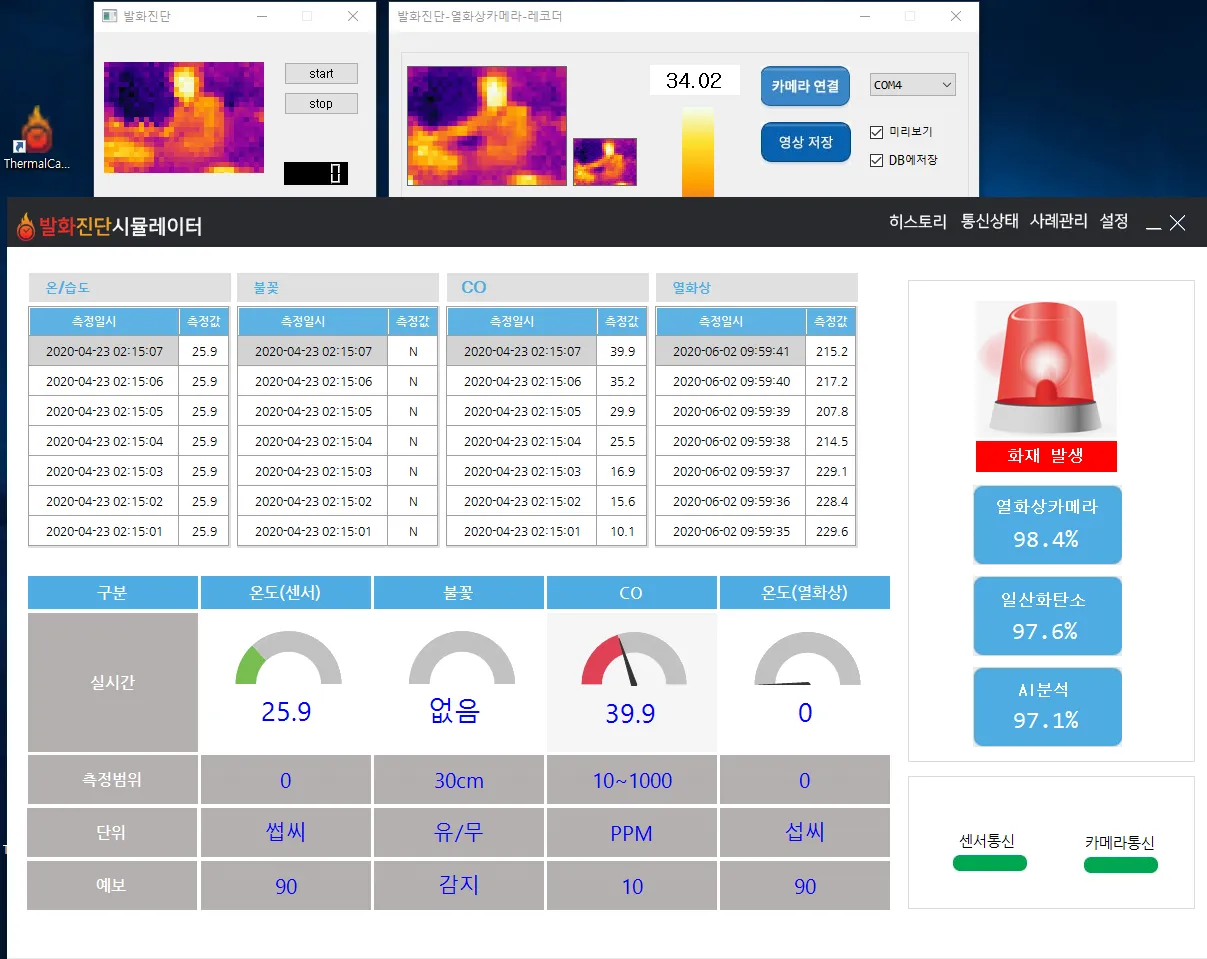
Task: Open the 통신상태 menu
Action: pos(989,222)
